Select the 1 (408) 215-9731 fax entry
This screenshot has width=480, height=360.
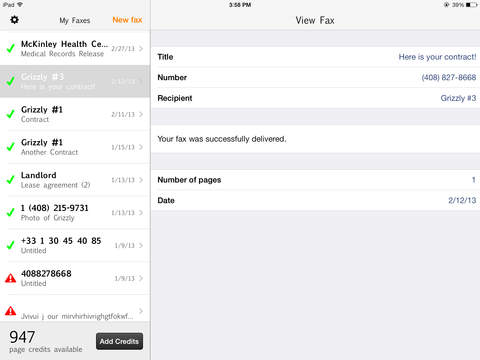[75, 213]
